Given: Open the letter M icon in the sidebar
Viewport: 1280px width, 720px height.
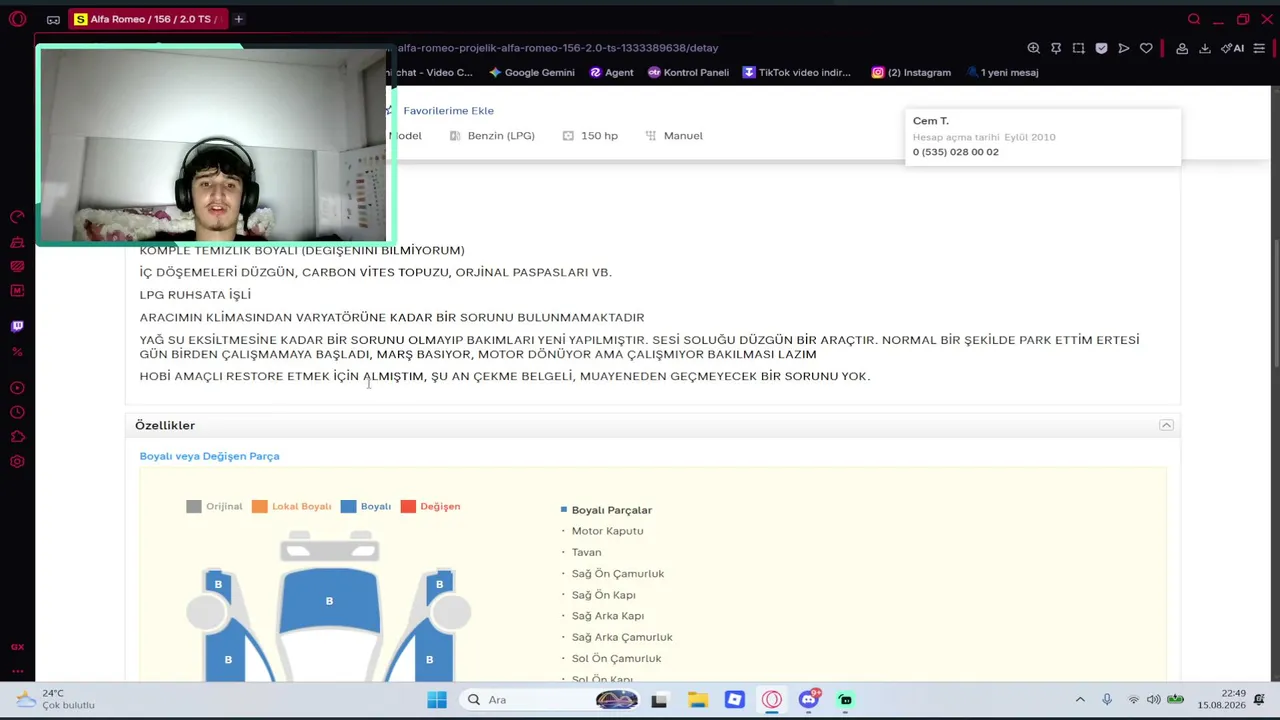Looking at the screenshot, I should (x=17, y=291).
